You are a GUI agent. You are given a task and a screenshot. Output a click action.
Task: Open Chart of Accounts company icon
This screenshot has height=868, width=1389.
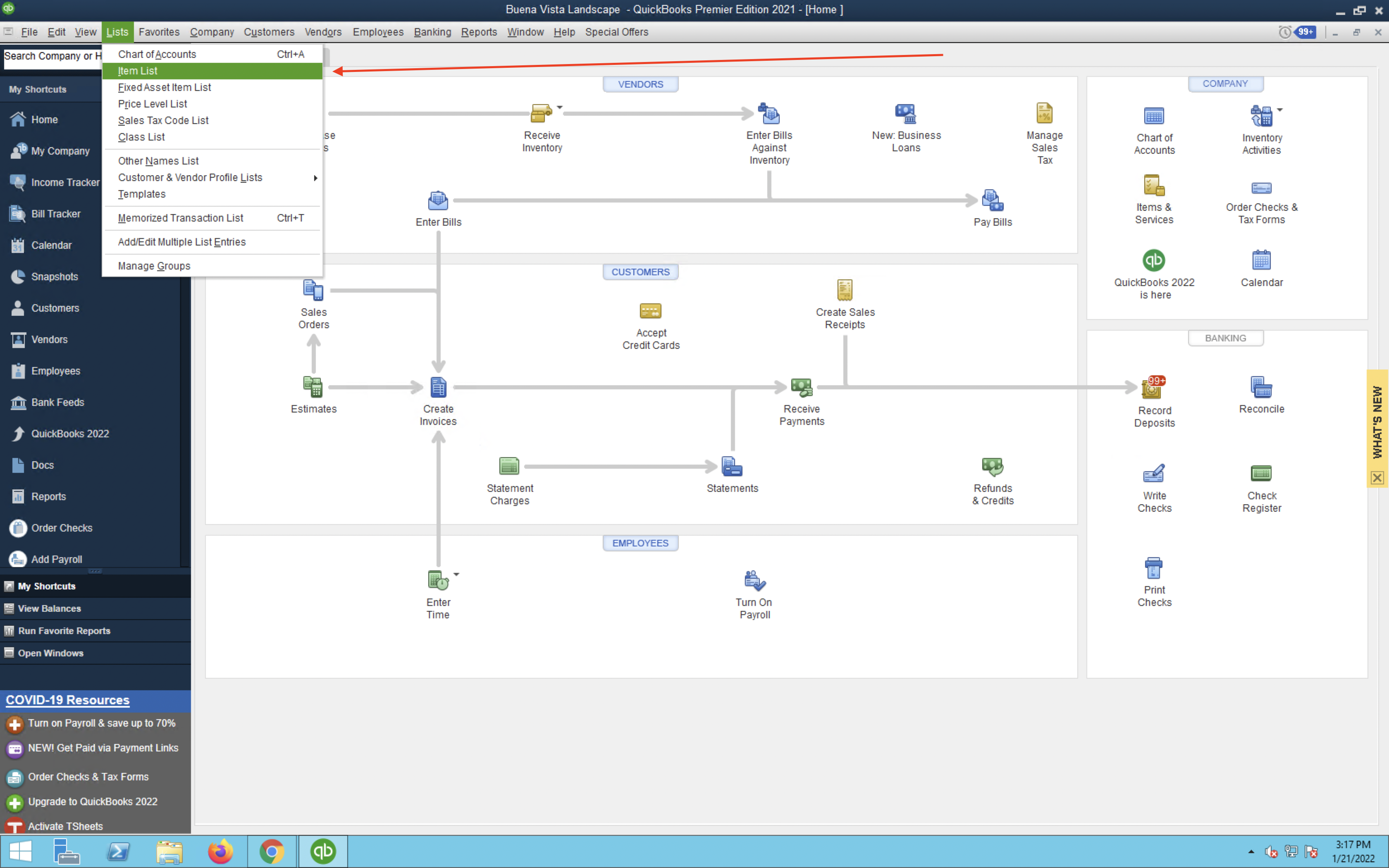[x=1154, y=117]
